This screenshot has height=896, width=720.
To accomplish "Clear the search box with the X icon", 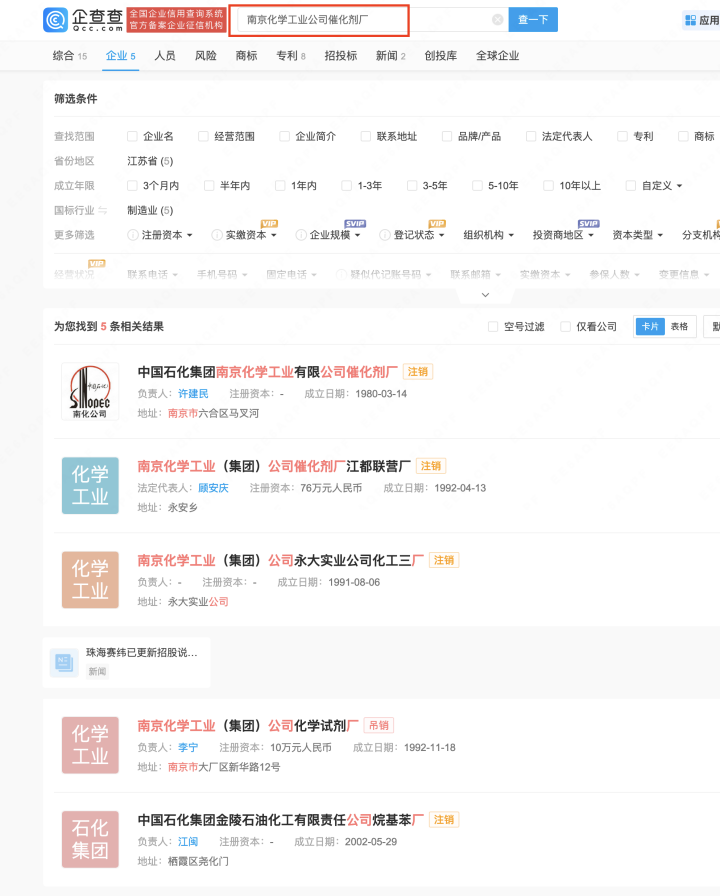I will [x=498, y=20].
